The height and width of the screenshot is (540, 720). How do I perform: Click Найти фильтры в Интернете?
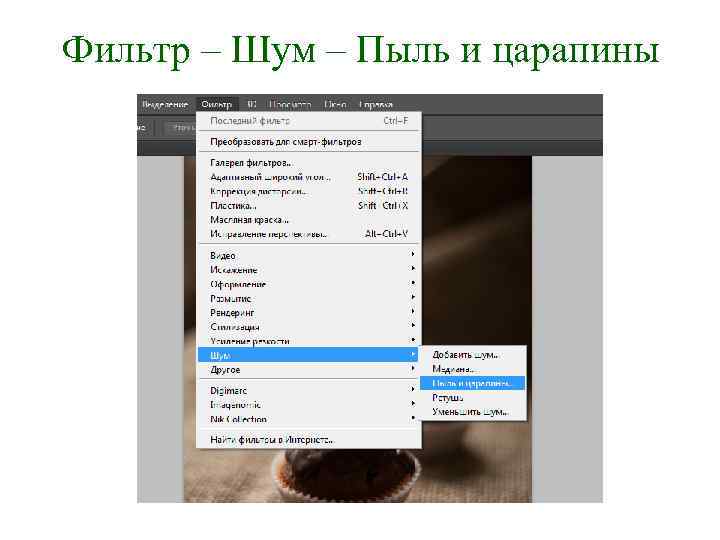309,440
